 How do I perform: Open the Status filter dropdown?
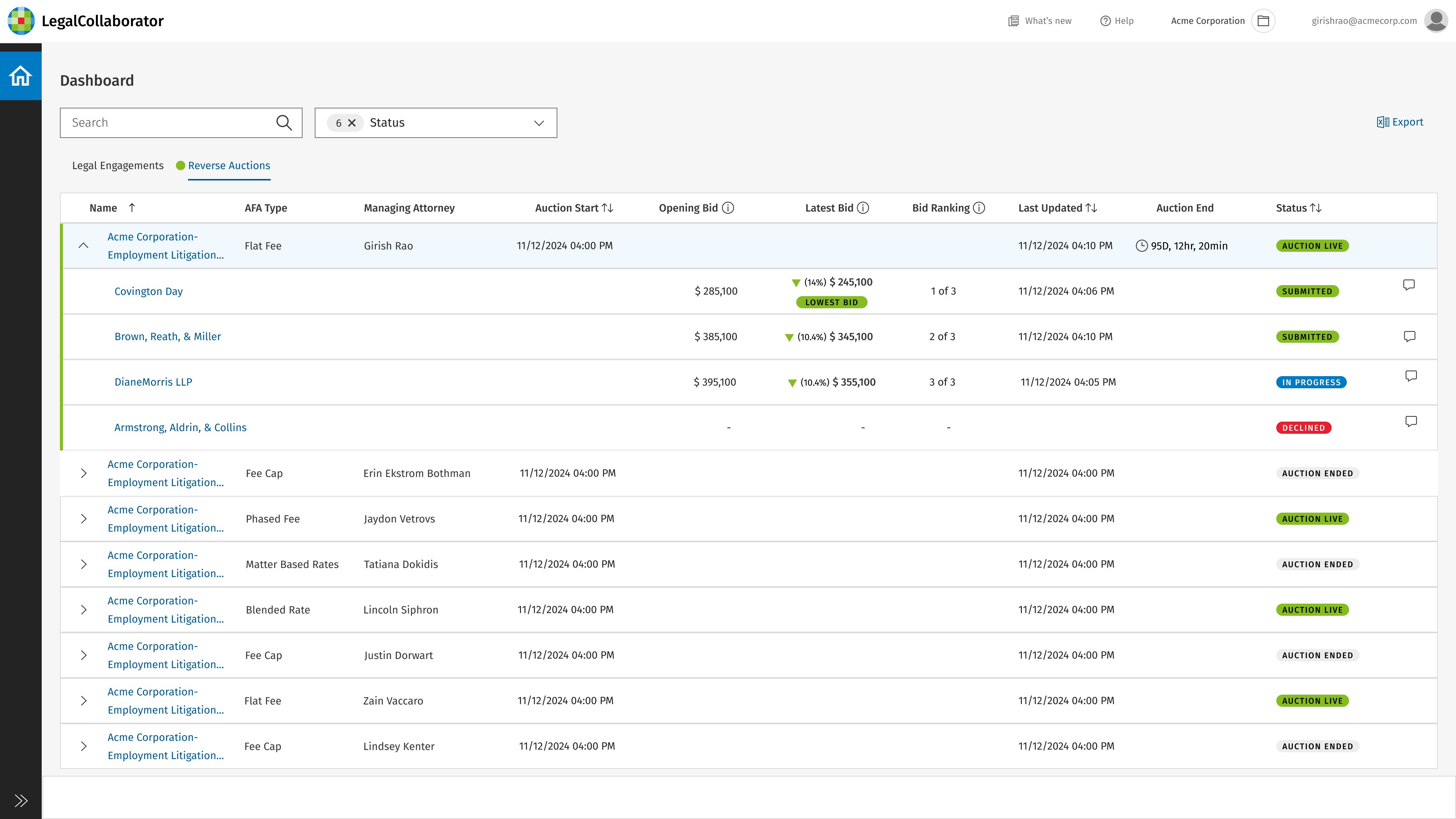tap(436, 122)
